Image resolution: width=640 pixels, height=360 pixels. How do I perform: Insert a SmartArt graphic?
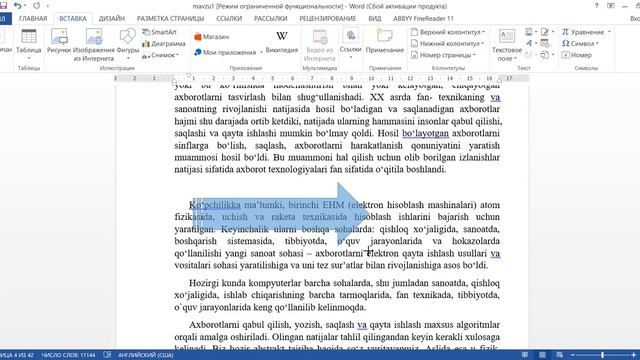(160, 32)
